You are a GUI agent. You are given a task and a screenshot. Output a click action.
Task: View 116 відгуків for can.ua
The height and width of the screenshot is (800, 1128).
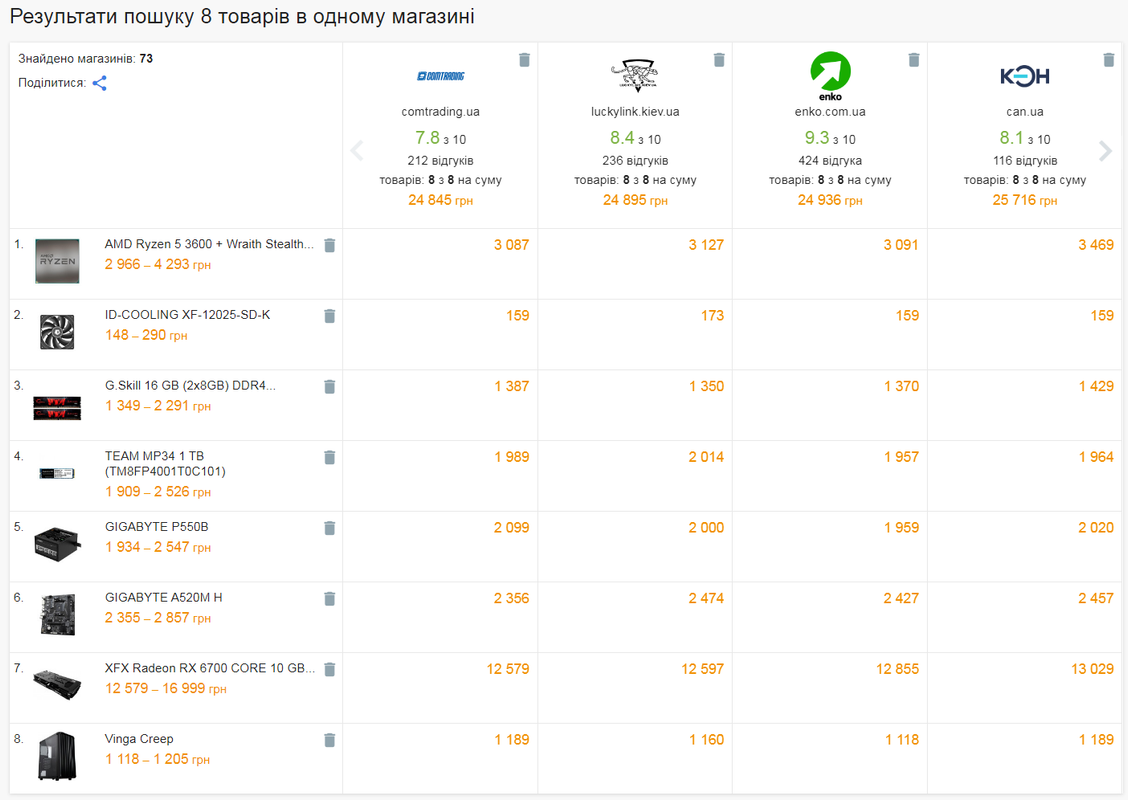coord(1025,160)
